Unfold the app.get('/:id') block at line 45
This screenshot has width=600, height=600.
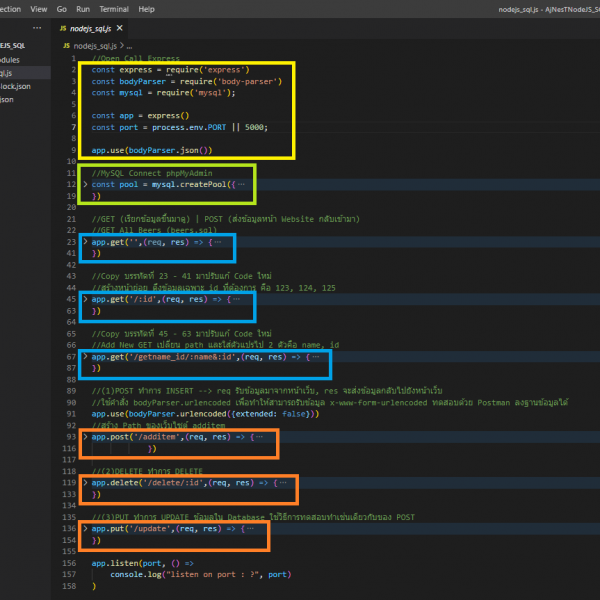85,299
